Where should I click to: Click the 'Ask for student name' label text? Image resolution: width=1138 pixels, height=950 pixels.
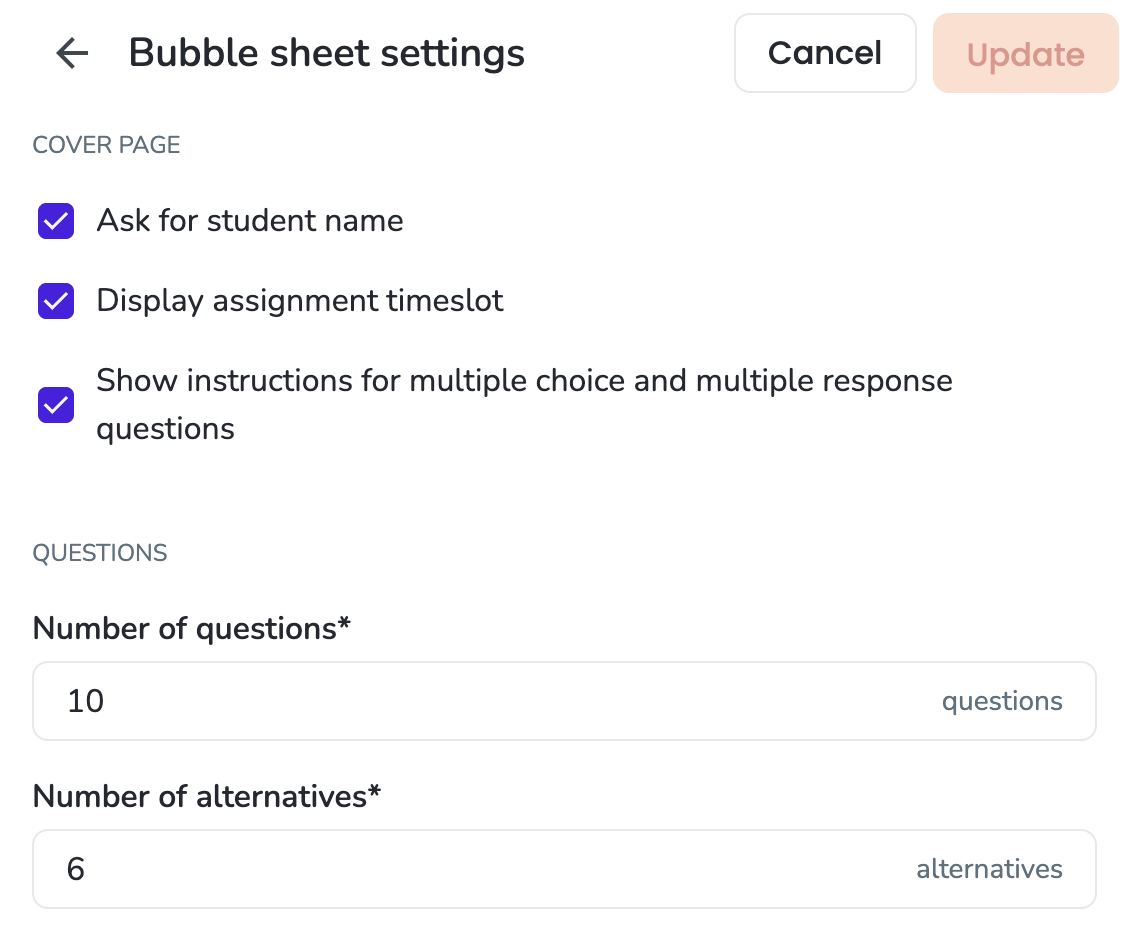point(250,221)
